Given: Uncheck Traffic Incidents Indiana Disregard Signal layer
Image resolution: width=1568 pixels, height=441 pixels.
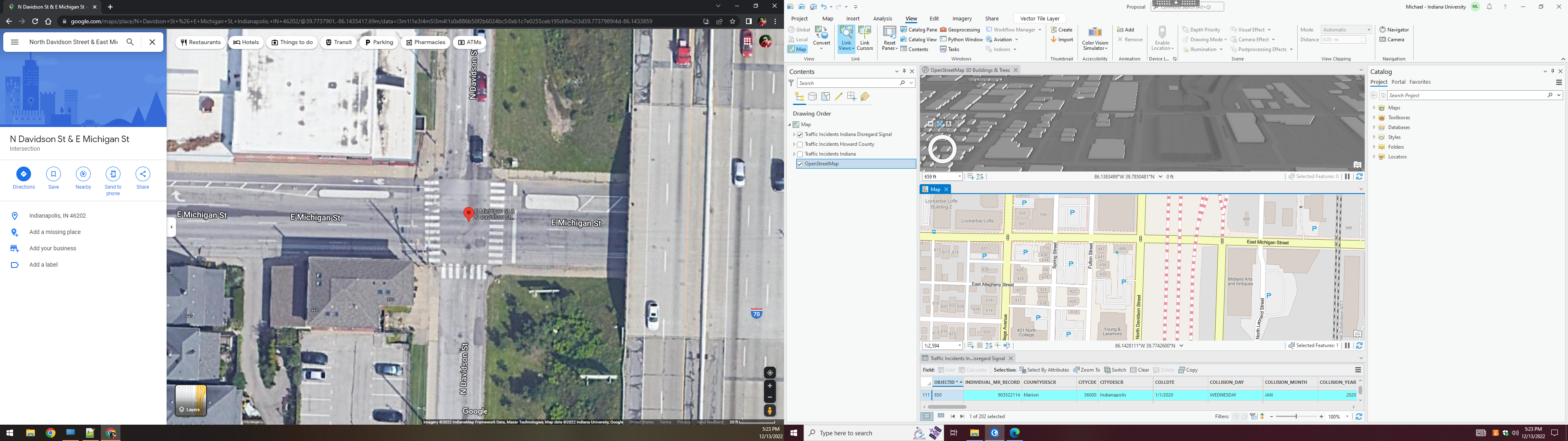Looking at the screenshot, I should 800,135.
